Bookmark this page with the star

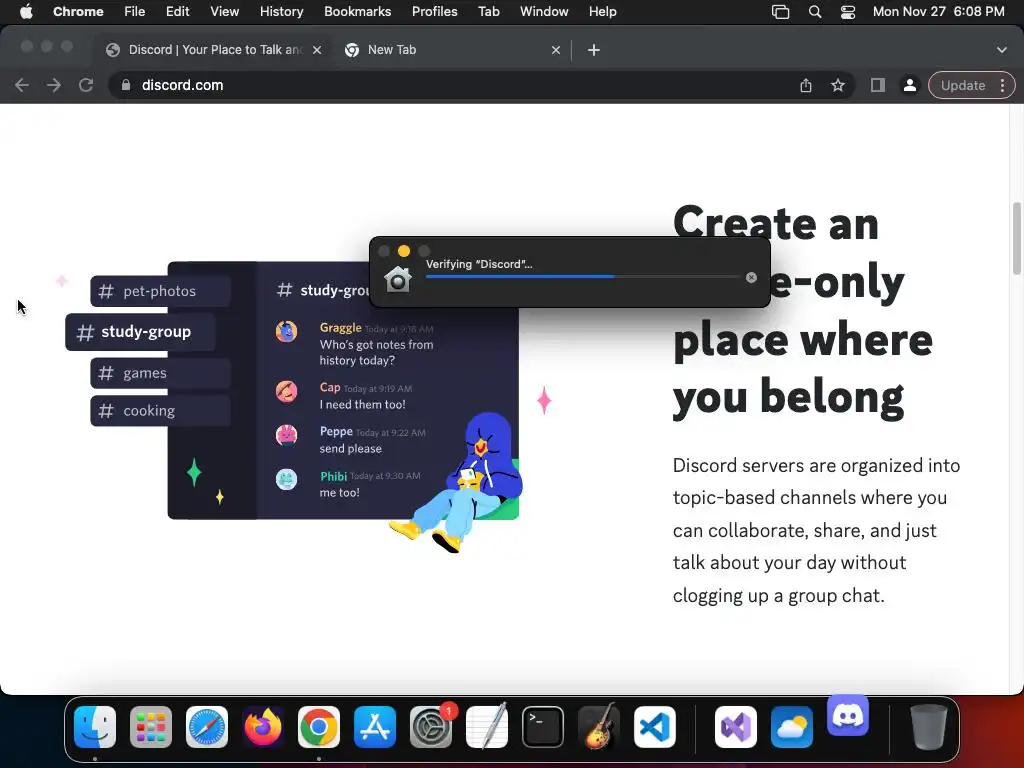(x=838, y=86)
